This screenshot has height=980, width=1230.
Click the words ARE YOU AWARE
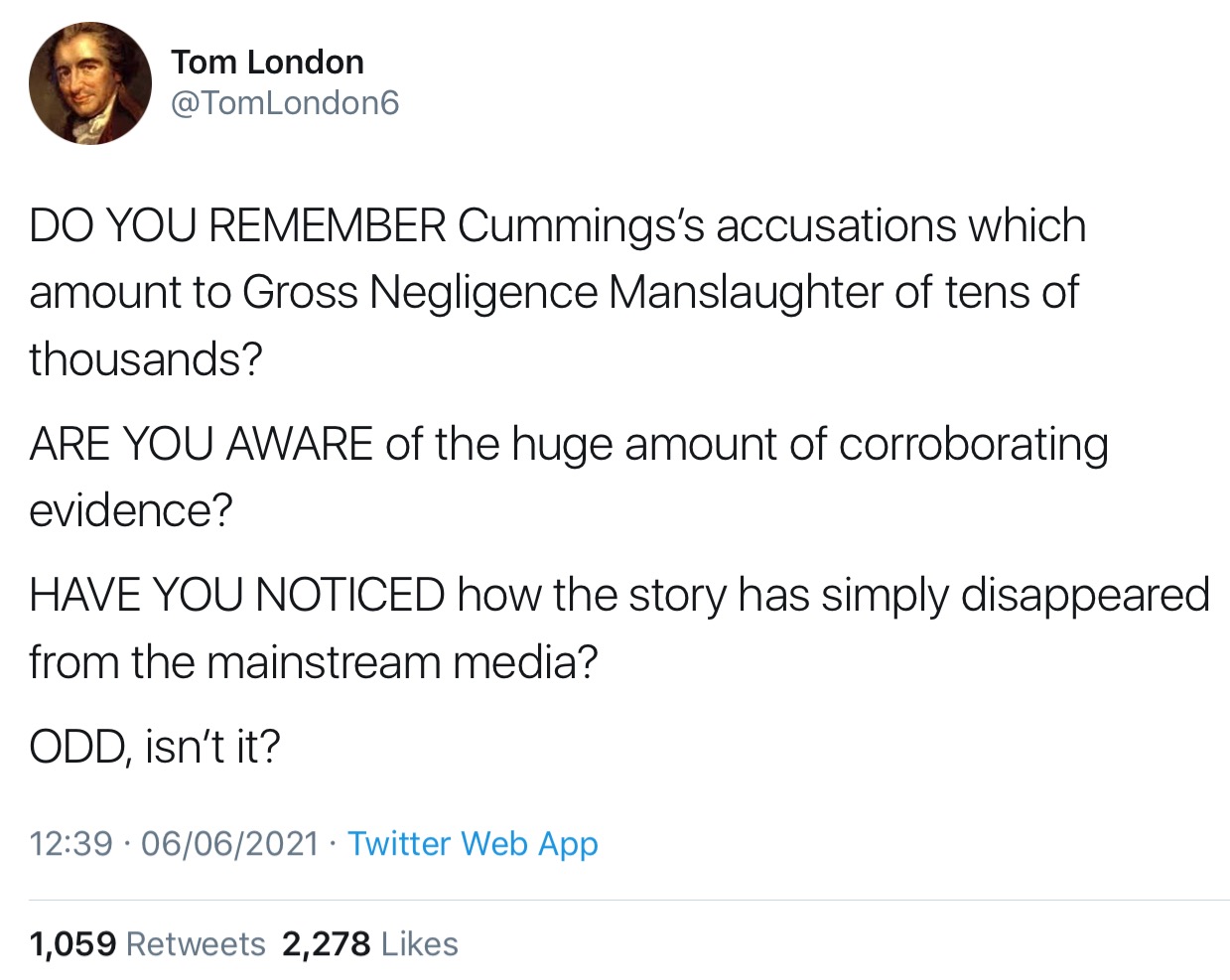tap(201, 443)
